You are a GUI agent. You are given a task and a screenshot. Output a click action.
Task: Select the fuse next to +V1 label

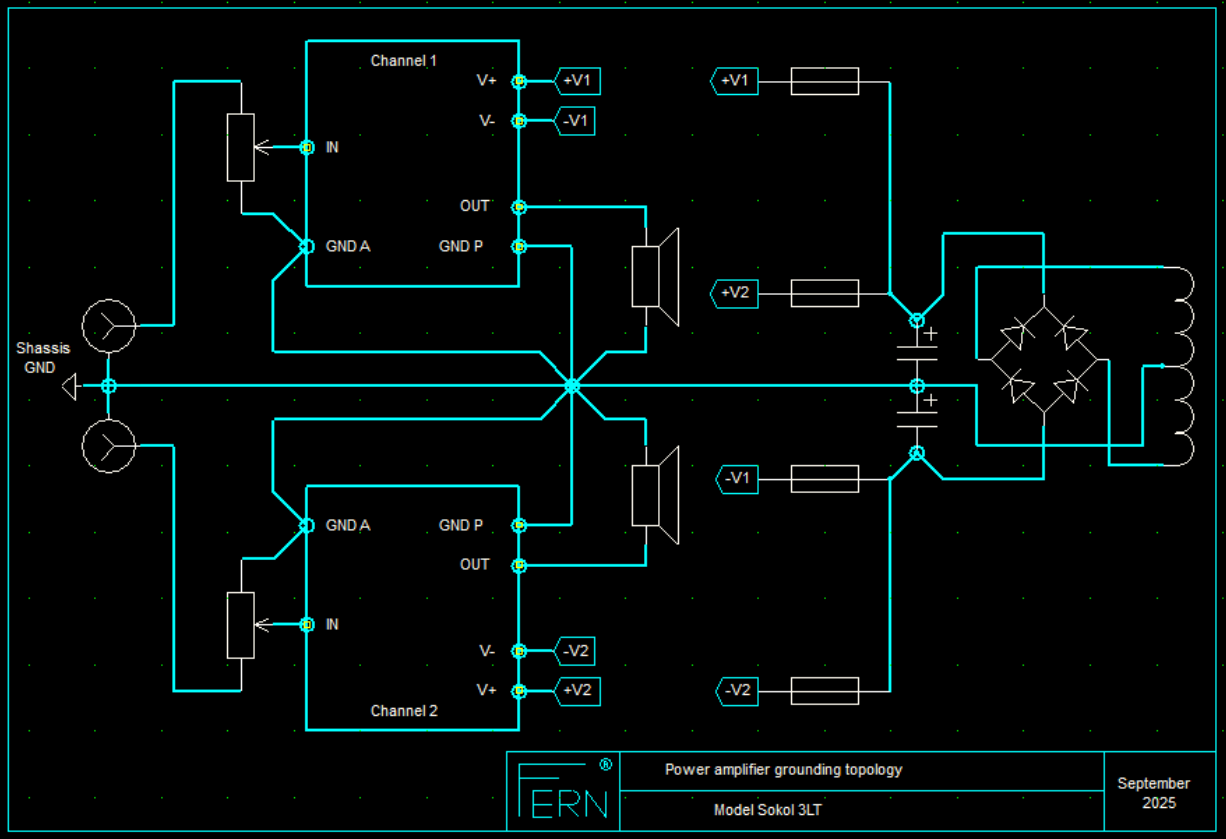[x=825, y=81]
